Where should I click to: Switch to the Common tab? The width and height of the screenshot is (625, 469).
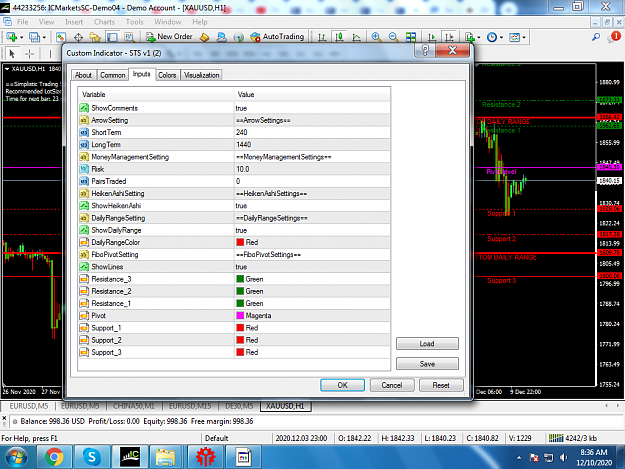(x=112, y=75)
